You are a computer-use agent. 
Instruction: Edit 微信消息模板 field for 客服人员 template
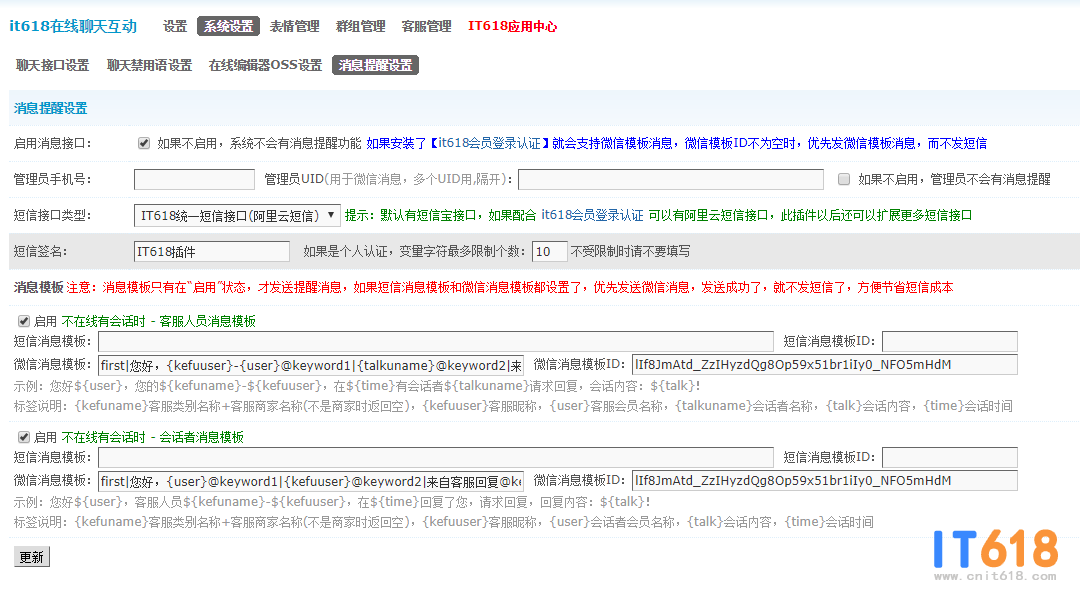(311, 365)
